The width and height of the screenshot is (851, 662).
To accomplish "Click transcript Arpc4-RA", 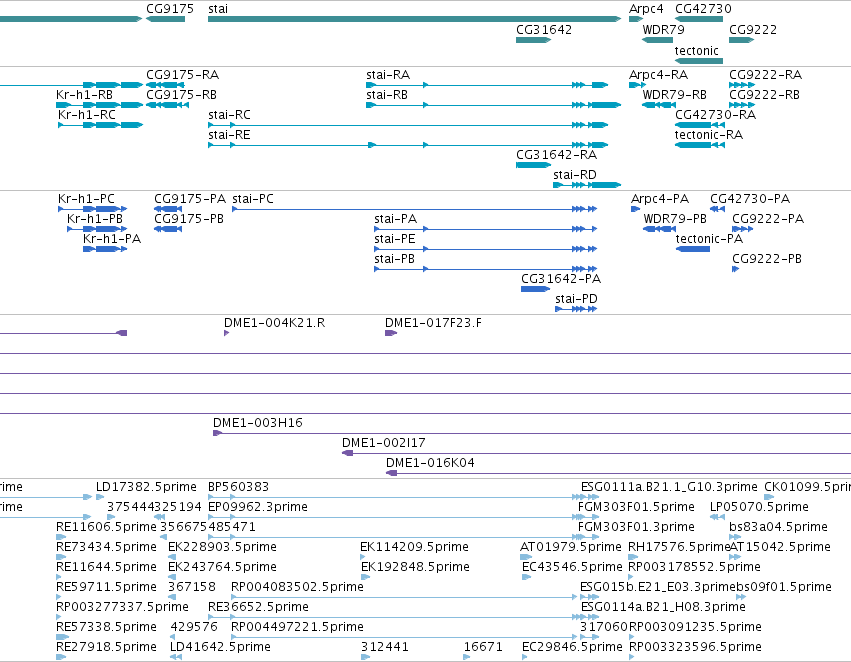I will (637, 85).
